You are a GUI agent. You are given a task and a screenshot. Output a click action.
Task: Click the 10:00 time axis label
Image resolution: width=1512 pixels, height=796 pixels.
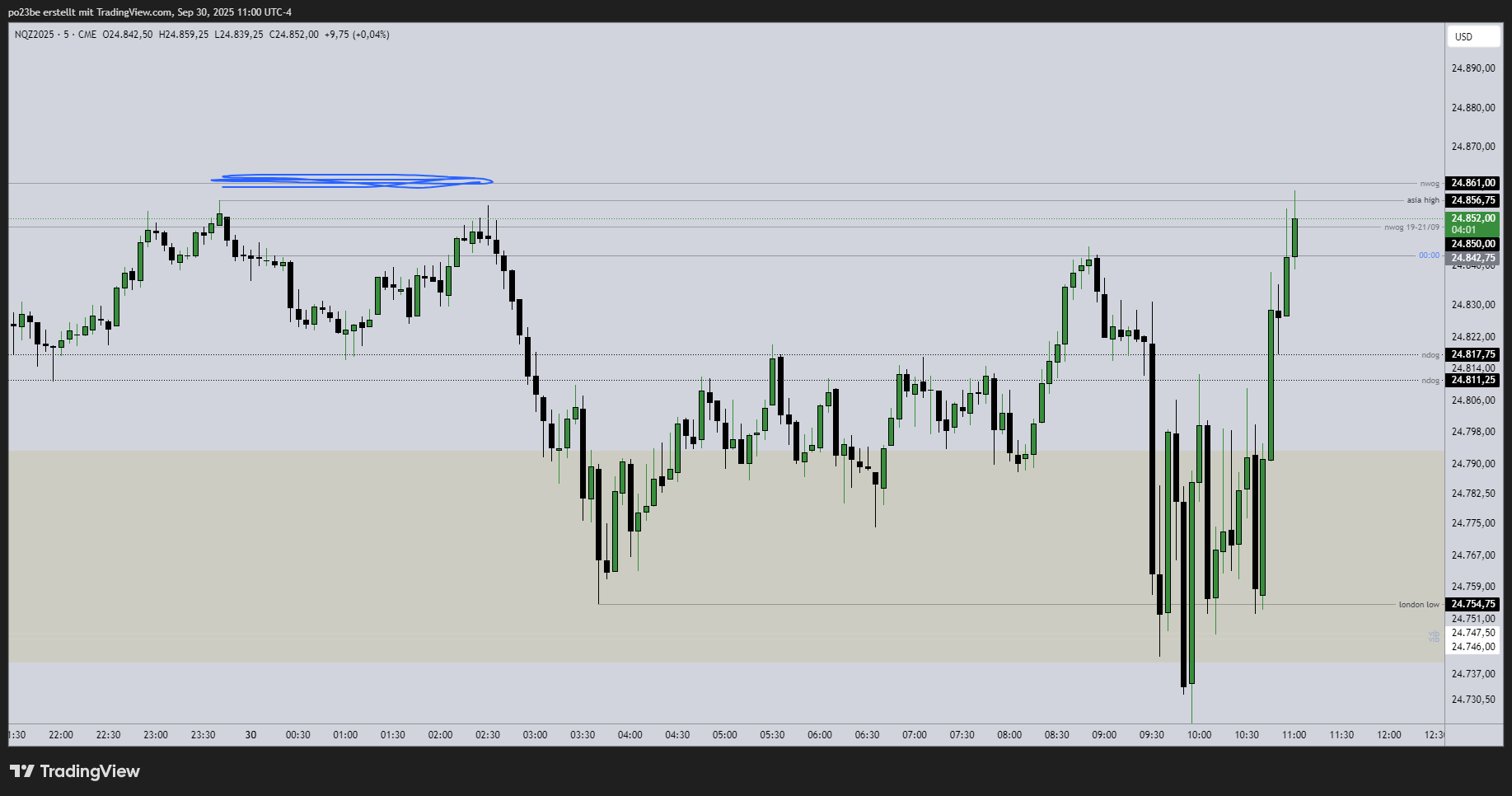click(1199, 735)
